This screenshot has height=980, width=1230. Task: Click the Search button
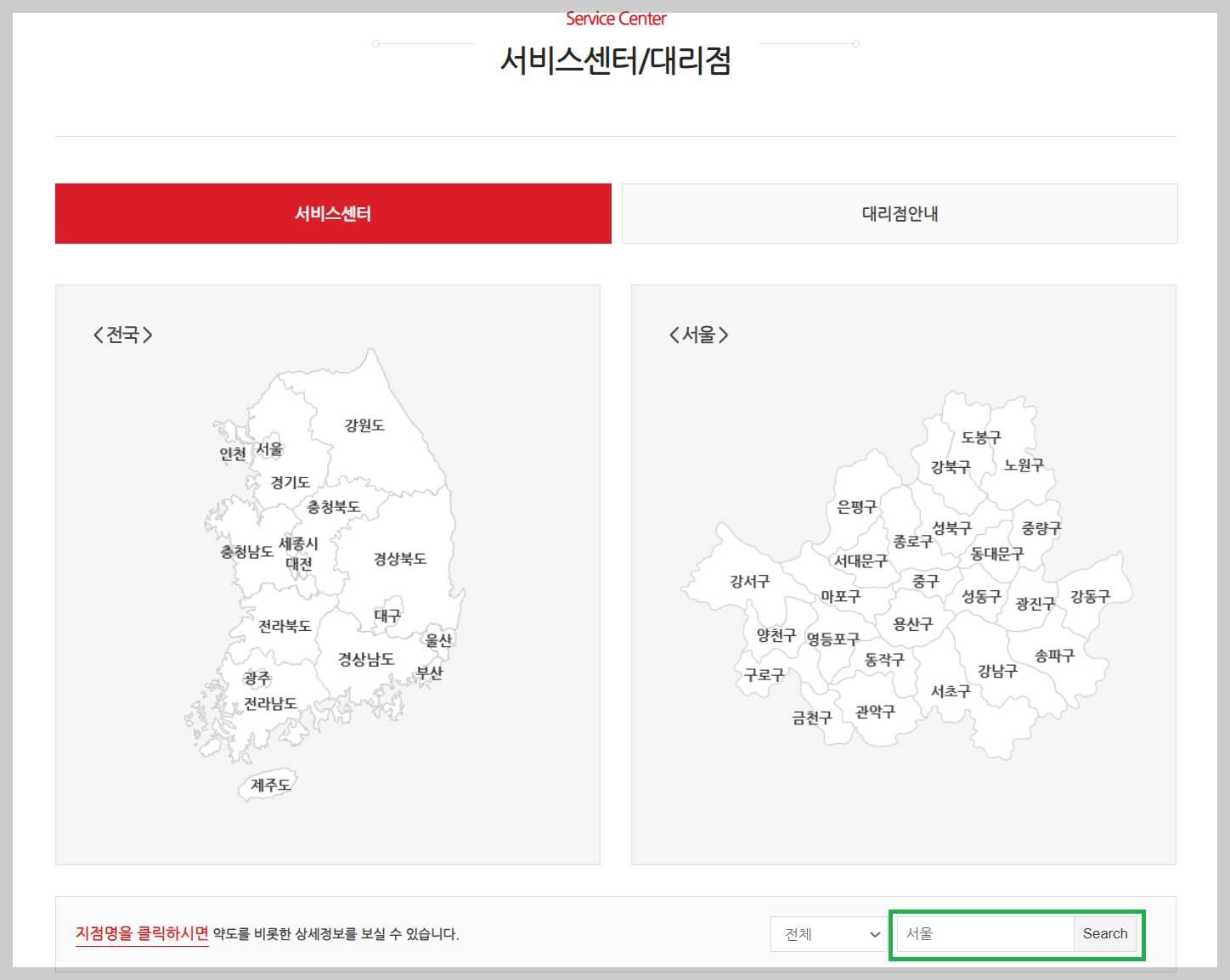coord(1105,934)
